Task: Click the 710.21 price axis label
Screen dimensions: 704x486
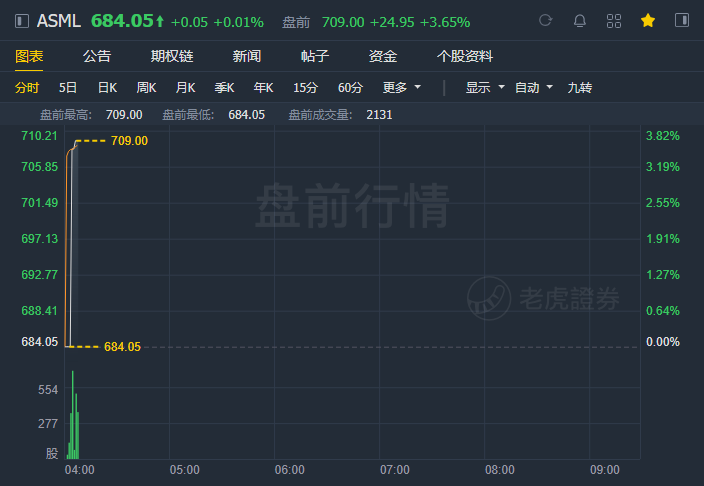Action: [40, 136]
